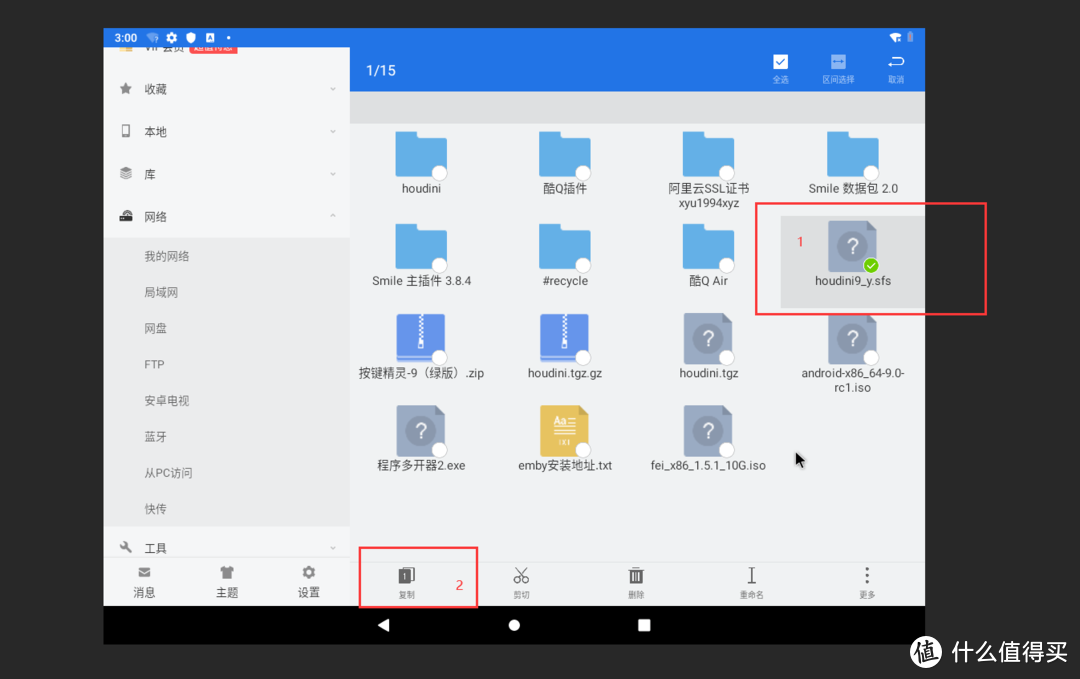Expand the 库 section chevron
This screenshot has width=1080, height=679.
pos(333,174)
